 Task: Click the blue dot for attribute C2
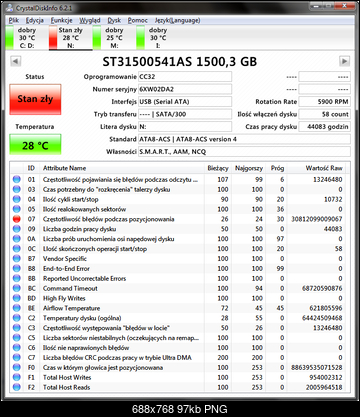[16, 318]
